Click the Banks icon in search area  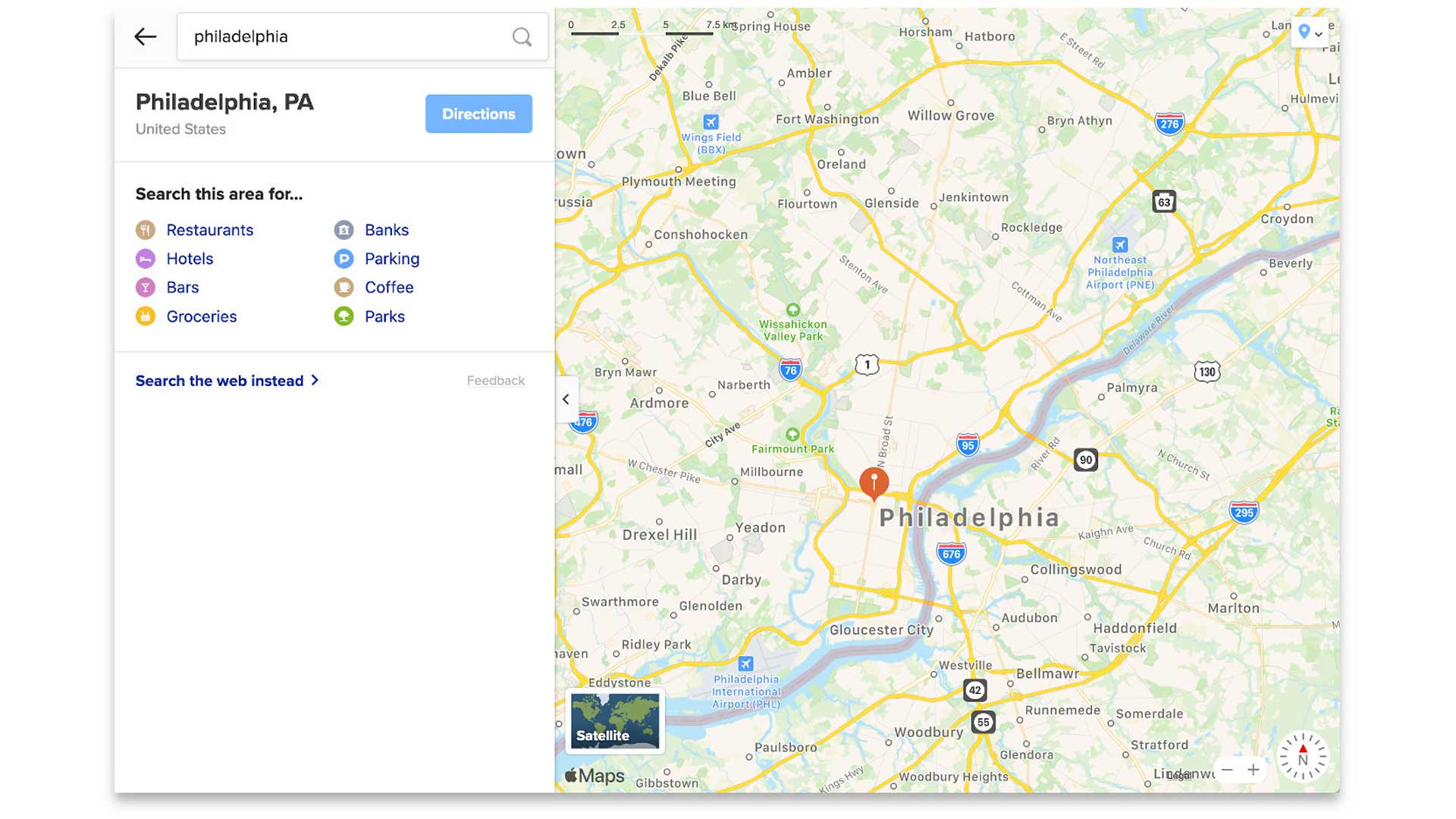(x=344, y=229)
